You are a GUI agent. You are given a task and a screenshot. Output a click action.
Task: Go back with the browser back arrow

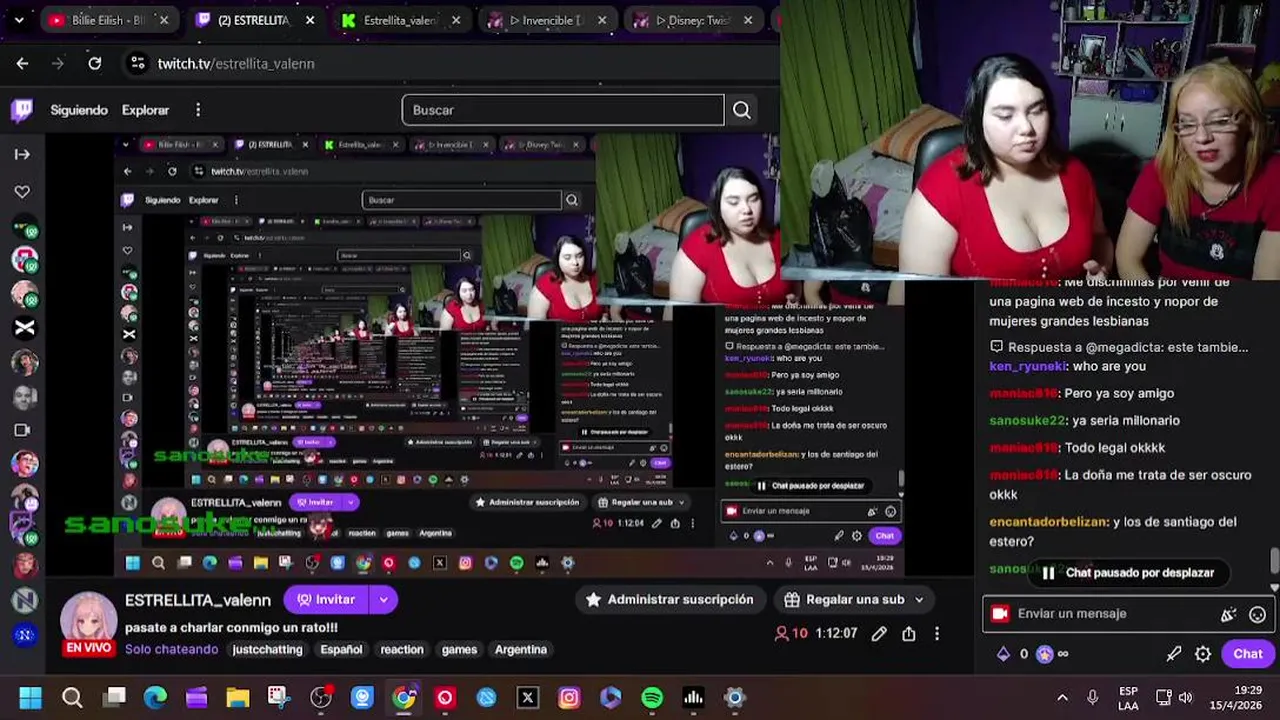click(22, 63)
